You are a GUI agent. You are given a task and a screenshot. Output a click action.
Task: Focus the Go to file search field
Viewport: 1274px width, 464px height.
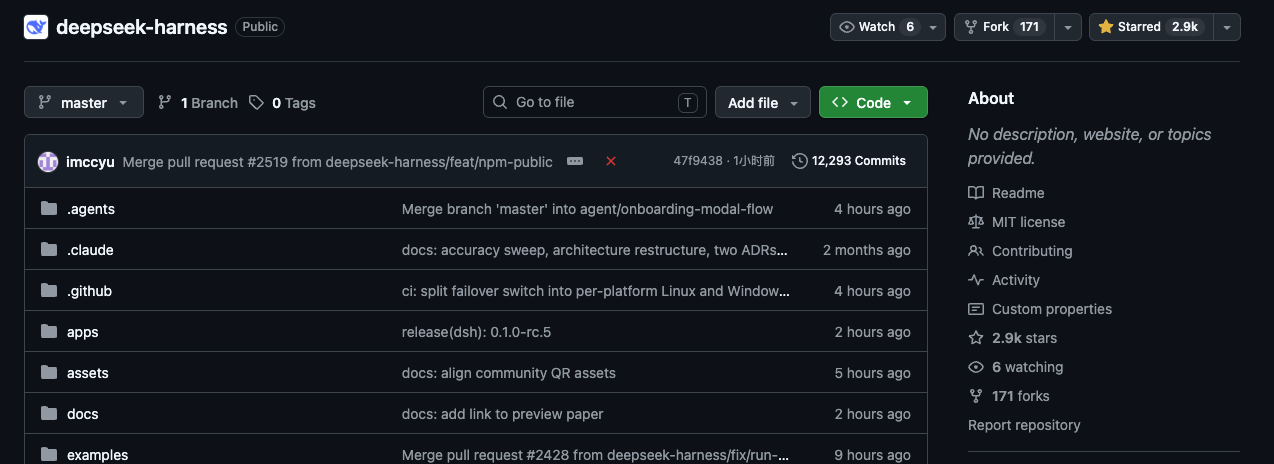[595, 102]
